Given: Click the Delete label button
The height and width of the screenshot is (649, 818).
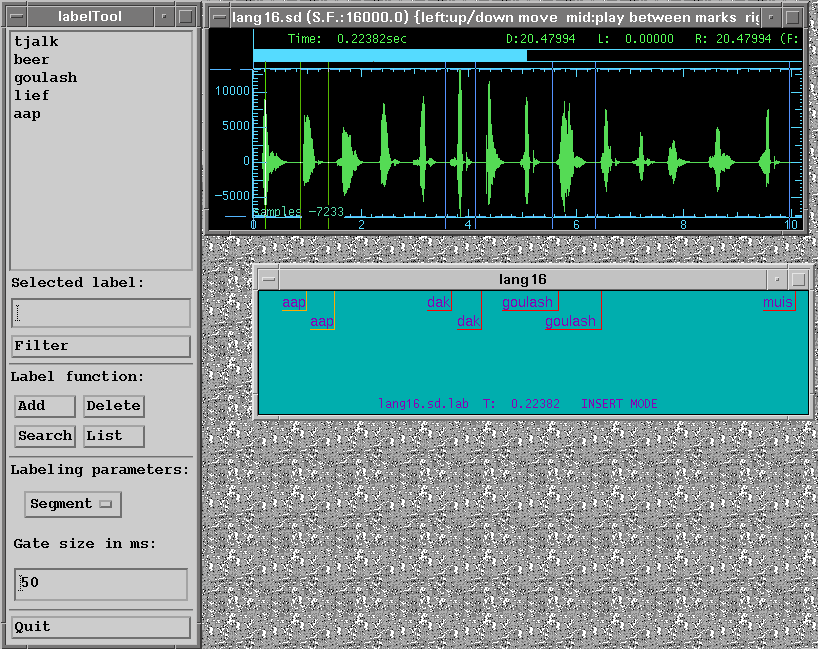Looking at the screenshot, I should tap(114, 406).
